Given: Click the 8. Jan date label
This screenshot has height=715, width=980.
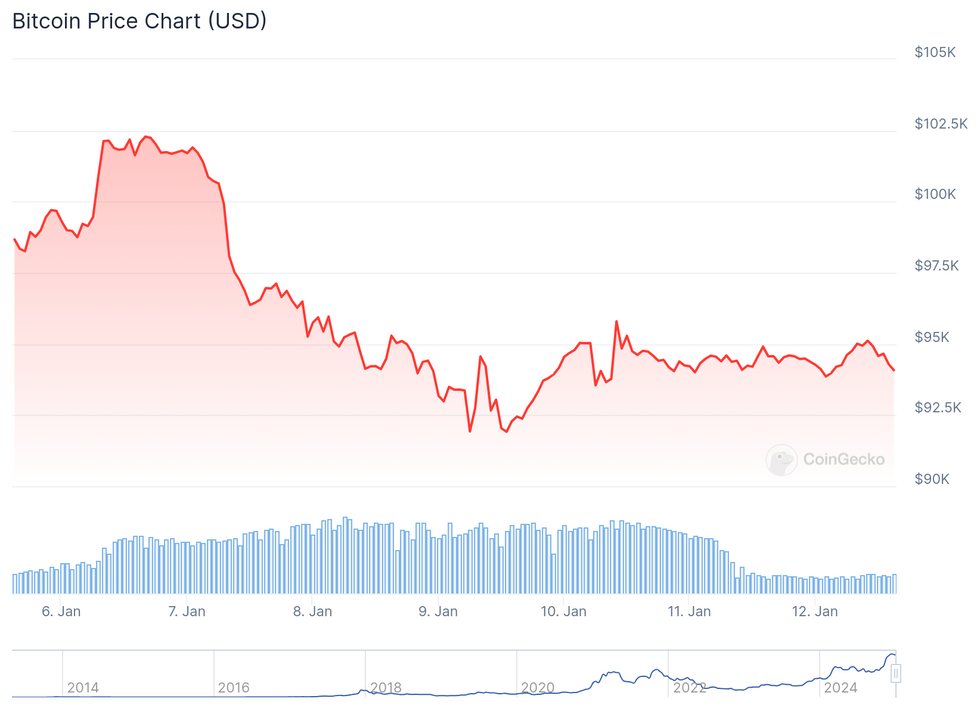Looking at the screenshot, I should tap(313, 611).
